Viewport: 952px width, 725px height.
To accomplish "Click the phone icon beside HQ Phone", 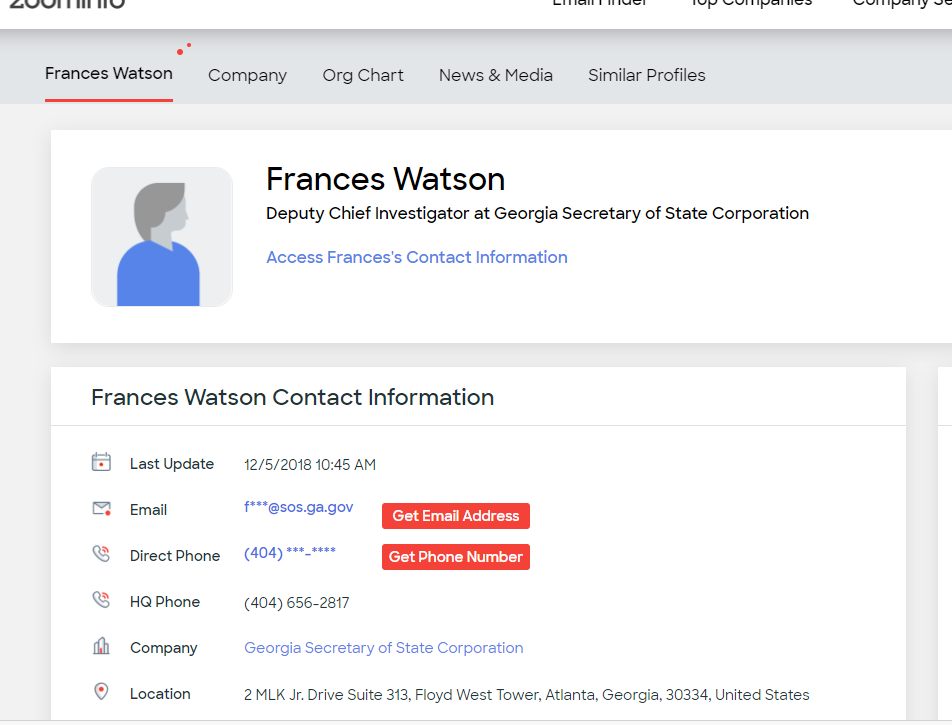I will (101, 600).
